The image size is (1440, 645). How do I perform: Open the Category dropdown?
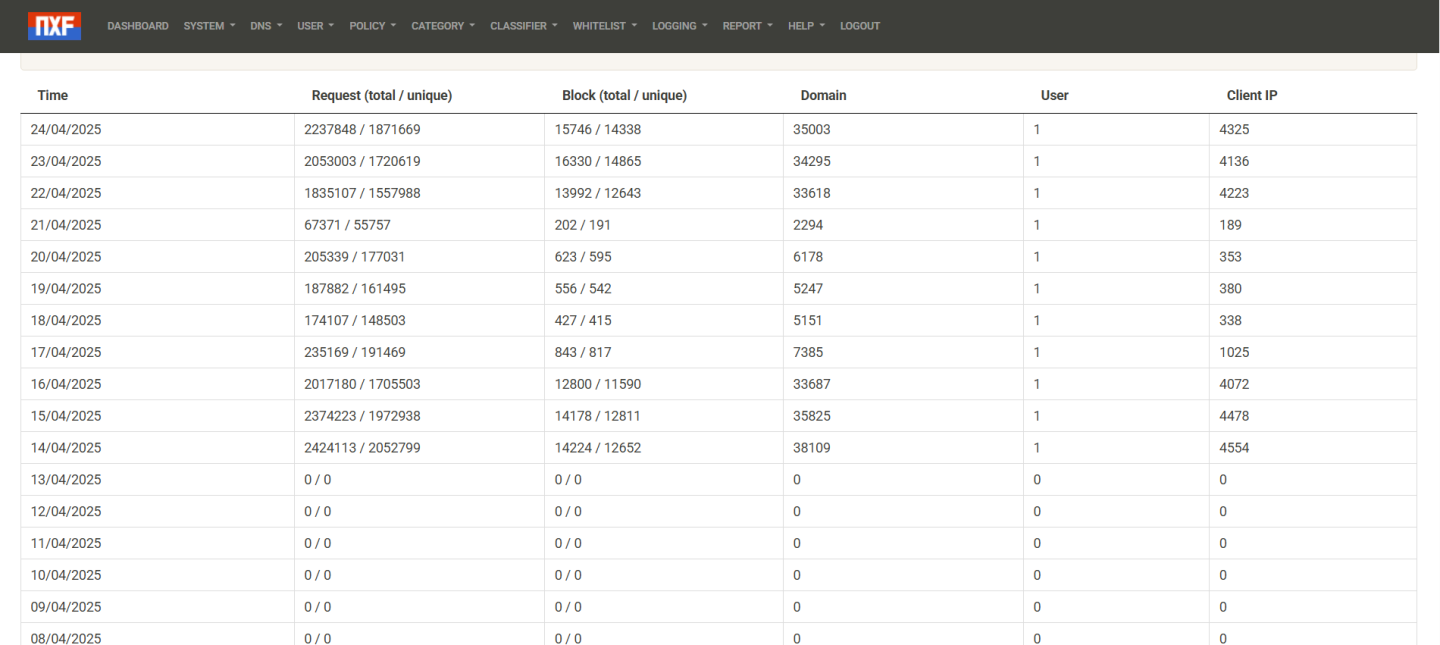click(443, 26)
